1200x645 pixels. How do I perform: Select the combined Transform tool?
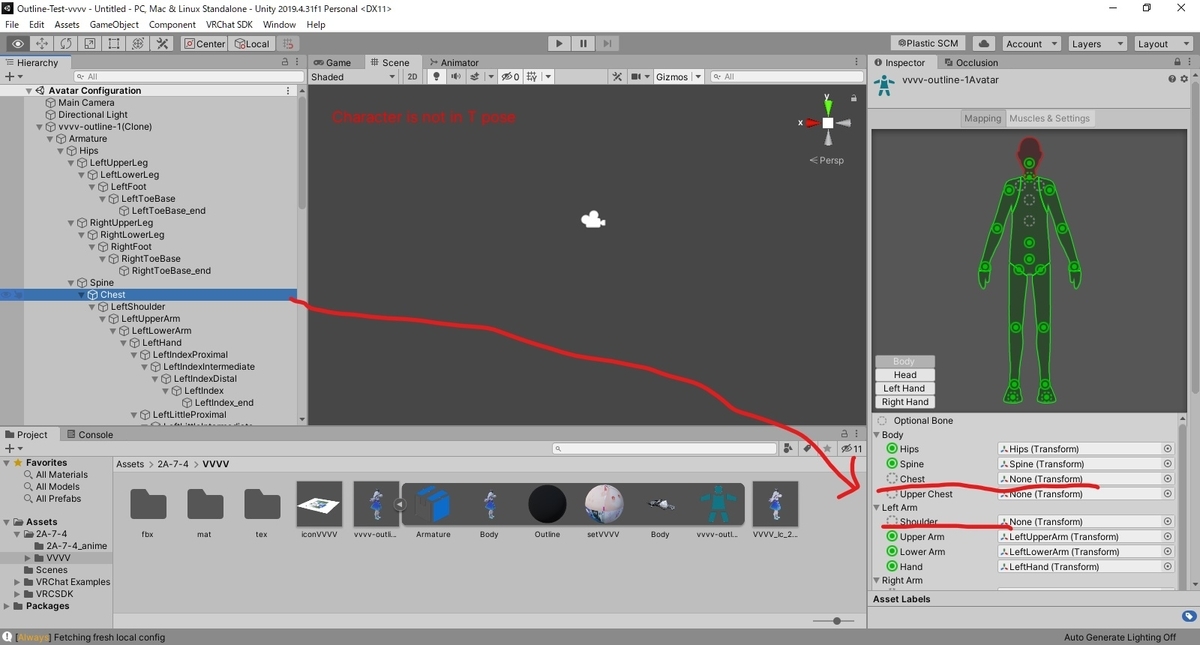click(x=138, y=44)
